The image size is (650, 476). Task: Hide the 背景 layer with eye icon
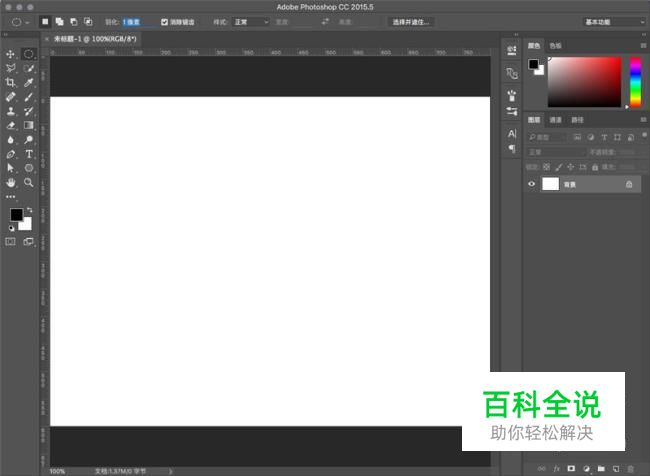coord(531,184)
